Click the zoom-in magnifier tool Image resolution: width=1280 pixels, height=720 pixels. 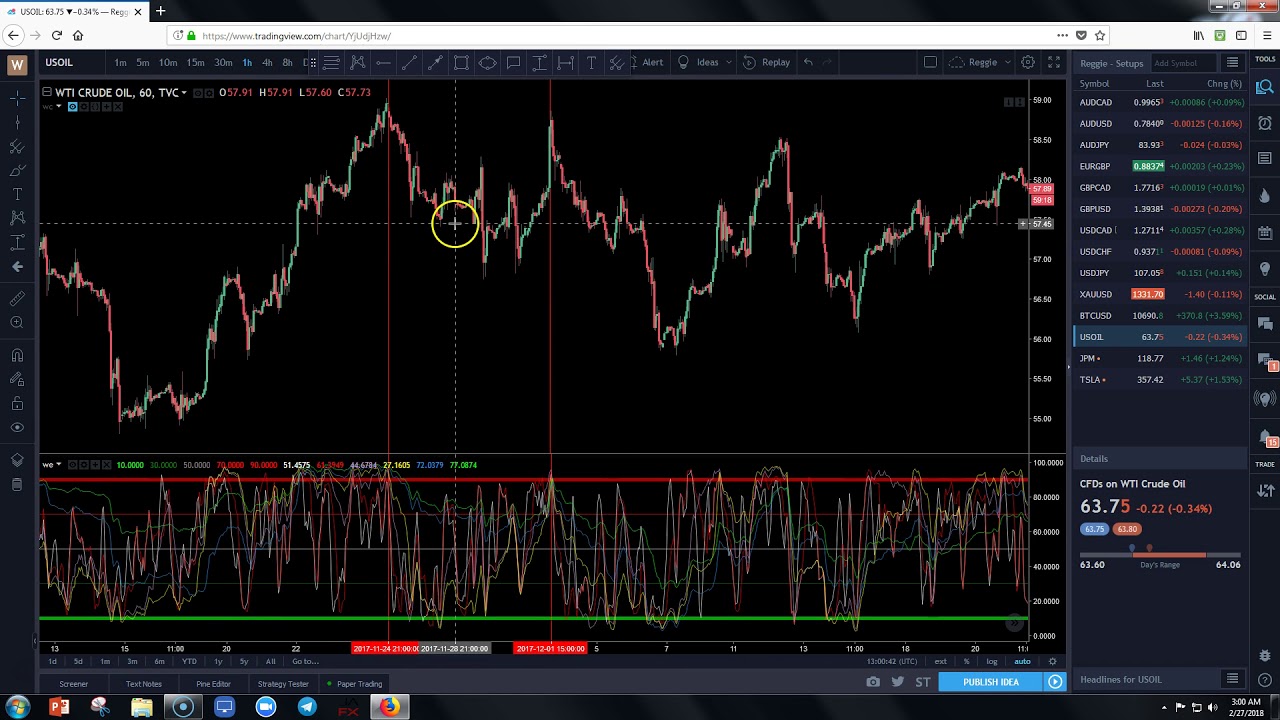tap(17, 323)
